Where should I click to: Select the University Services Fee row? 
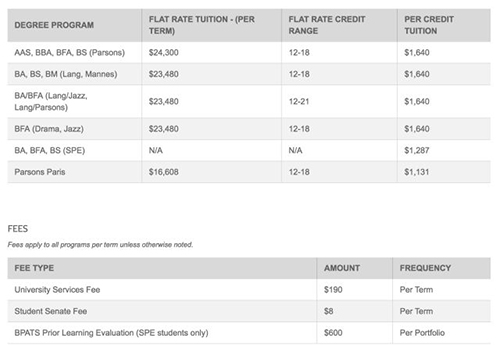[249, 290]
